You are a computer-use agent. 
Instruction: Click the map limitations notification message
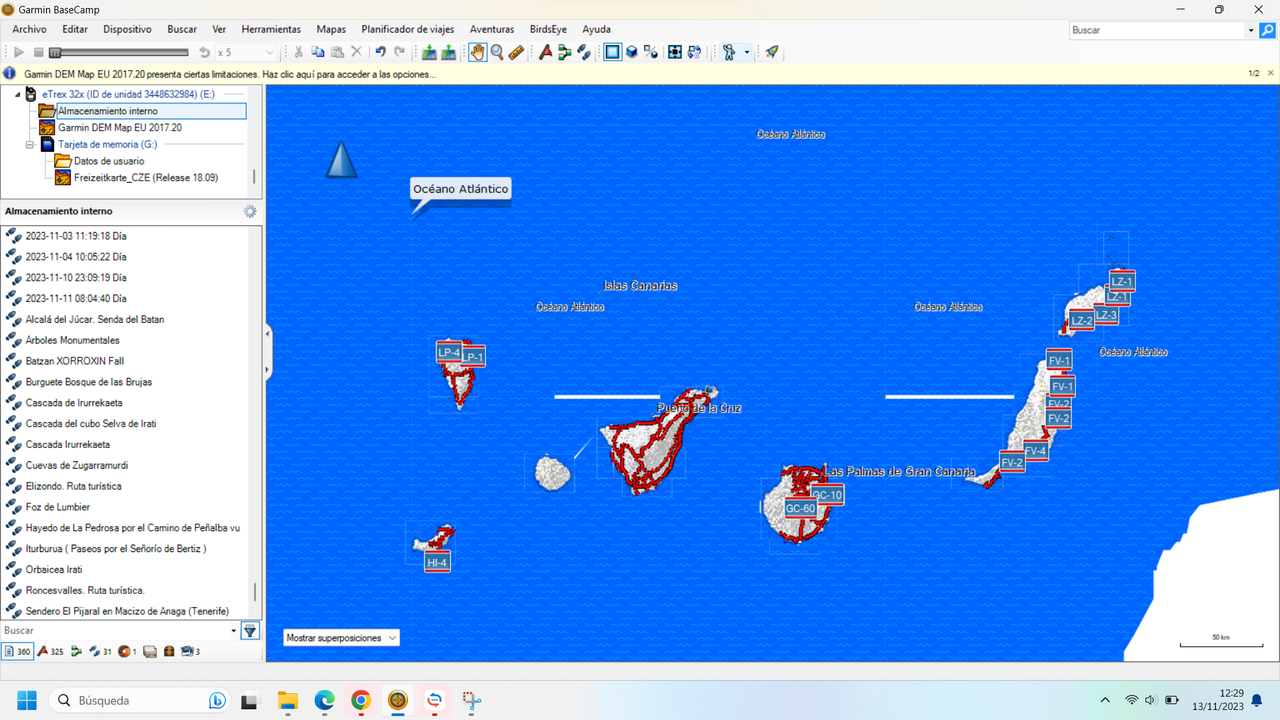coord(230,74)
